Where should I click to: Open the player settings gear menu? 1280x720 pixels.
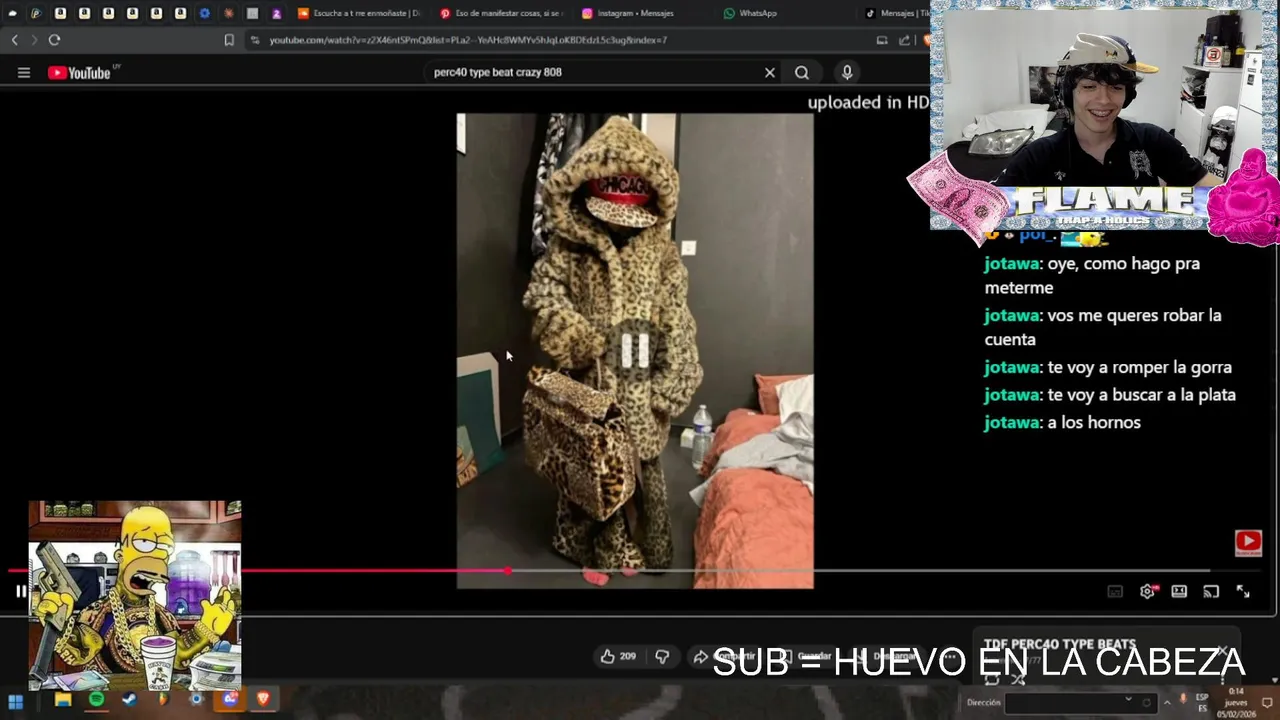[1147, 591]
